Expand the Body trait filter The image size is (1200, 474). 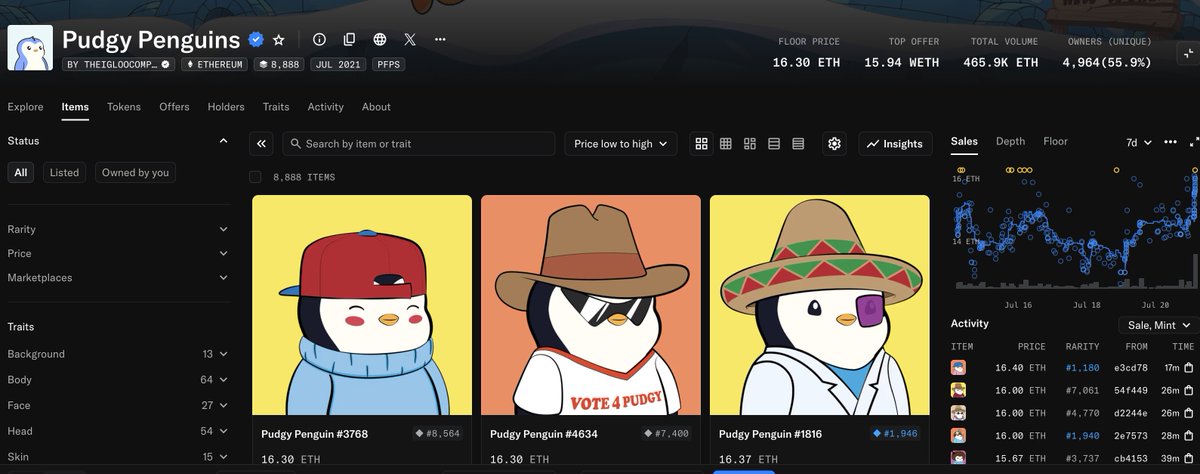pos(118,380)
